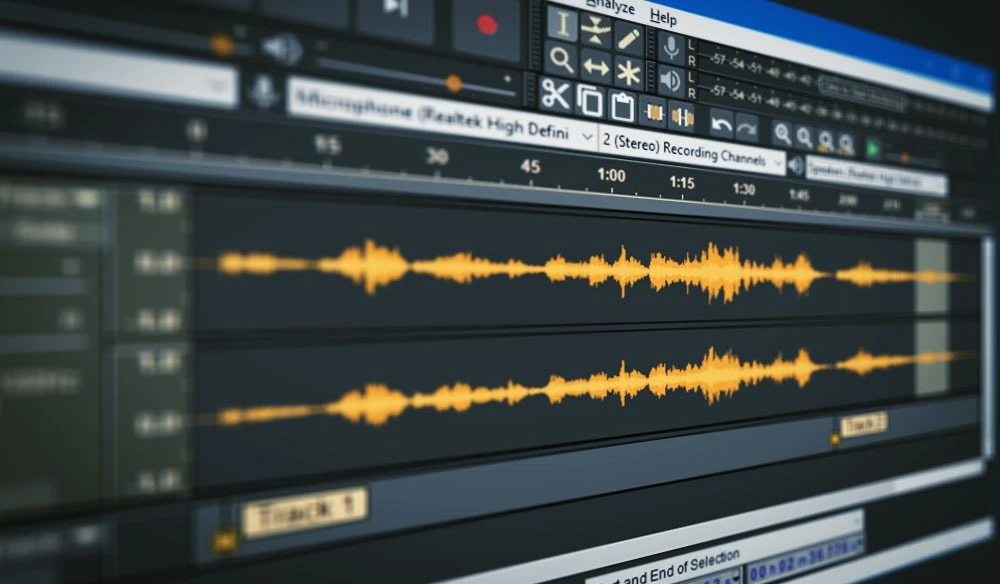The height and width of the screenshot is (584, 1000).
Task: Toggle the playback level meter
Action: [x=670, y=77]
